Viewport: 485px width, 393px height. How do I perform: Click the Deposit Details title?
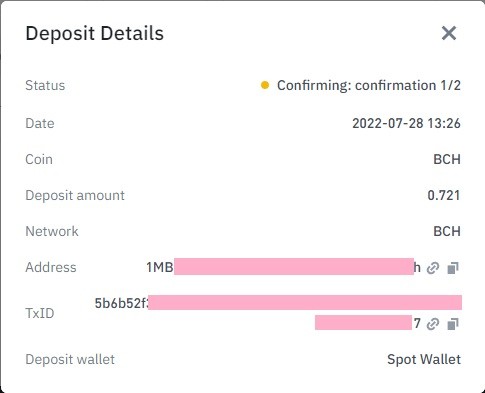pos(95,34)
